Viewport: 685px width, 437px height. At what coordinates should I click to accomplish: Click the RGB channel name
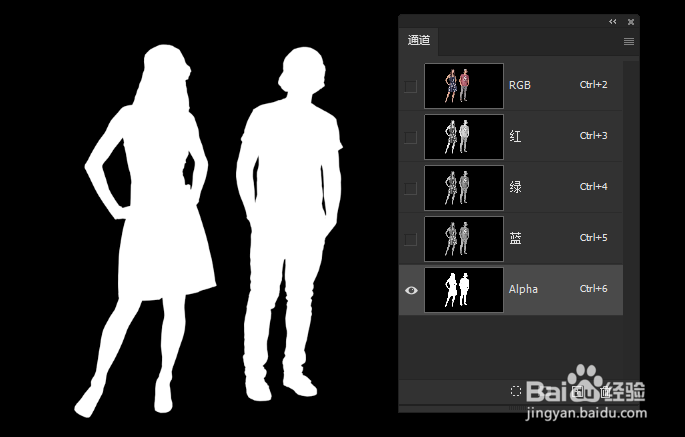tap(520, 85)
